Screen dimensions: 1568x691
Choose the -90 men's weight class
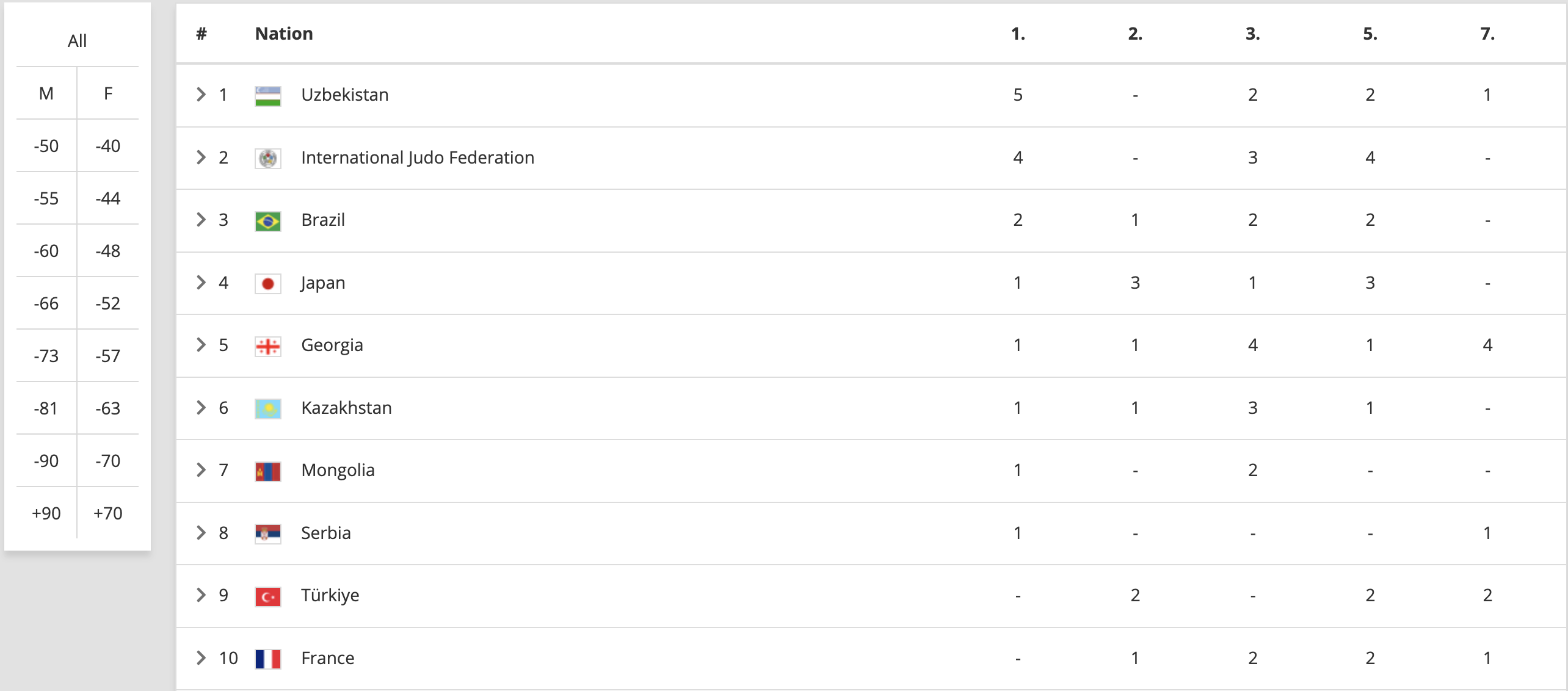click(46, 461)
